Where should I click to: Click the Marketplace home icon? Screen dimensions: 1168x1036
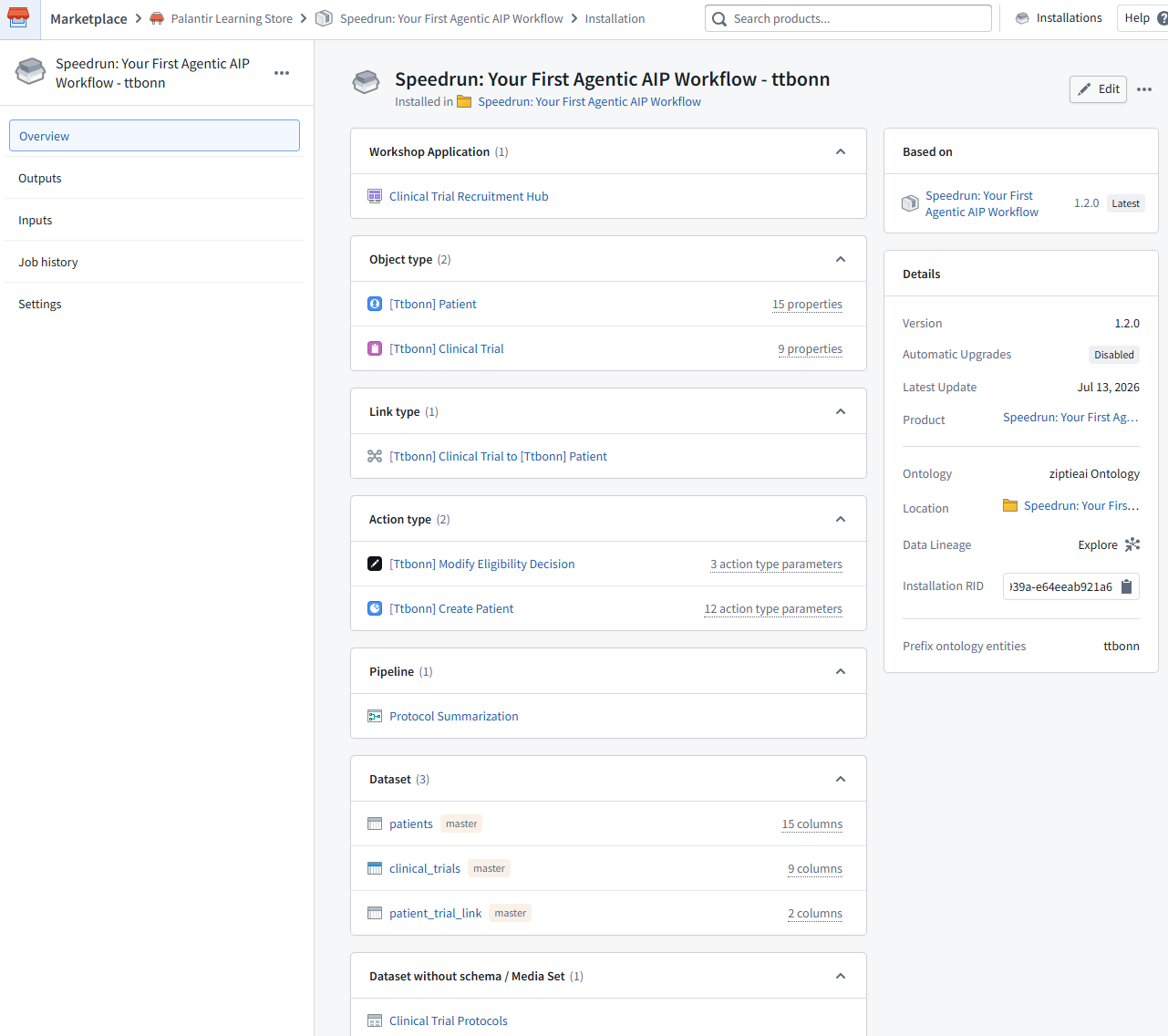coord(18,18)
